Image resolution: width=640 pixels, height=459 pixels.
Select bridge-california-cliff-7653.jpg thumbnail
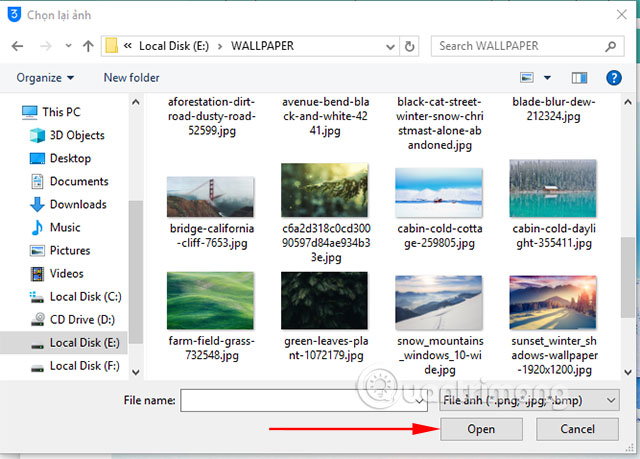tap(210, 197)
